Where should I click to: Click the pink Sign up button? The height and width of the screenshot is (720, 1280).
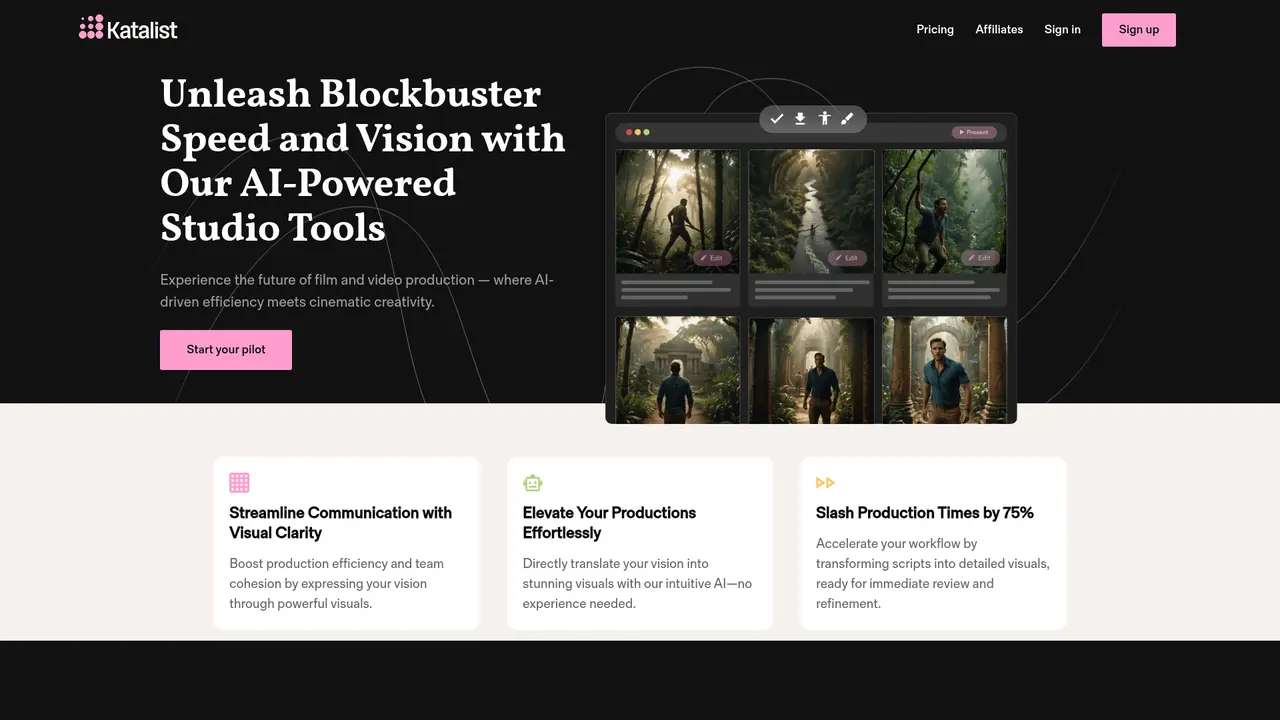(x=1139, y=30)
